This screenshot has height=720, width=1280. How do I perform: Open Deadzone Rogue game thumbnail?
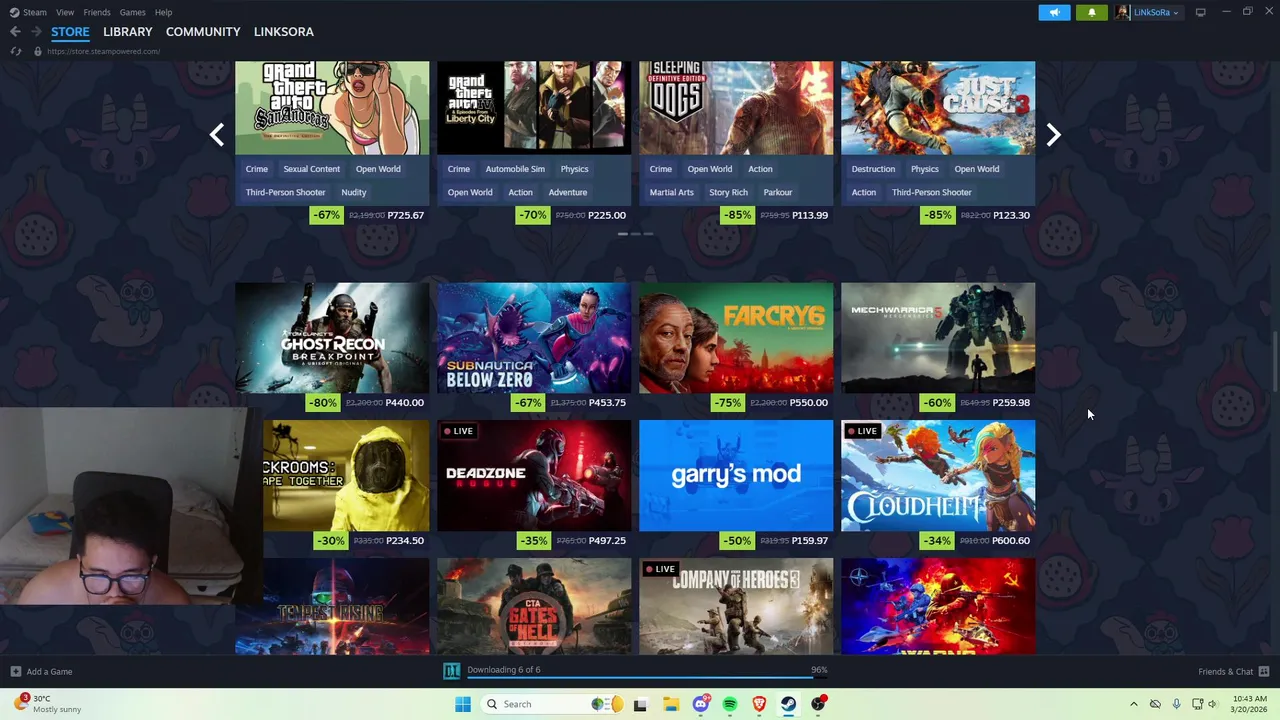click(x=534, y=475)
